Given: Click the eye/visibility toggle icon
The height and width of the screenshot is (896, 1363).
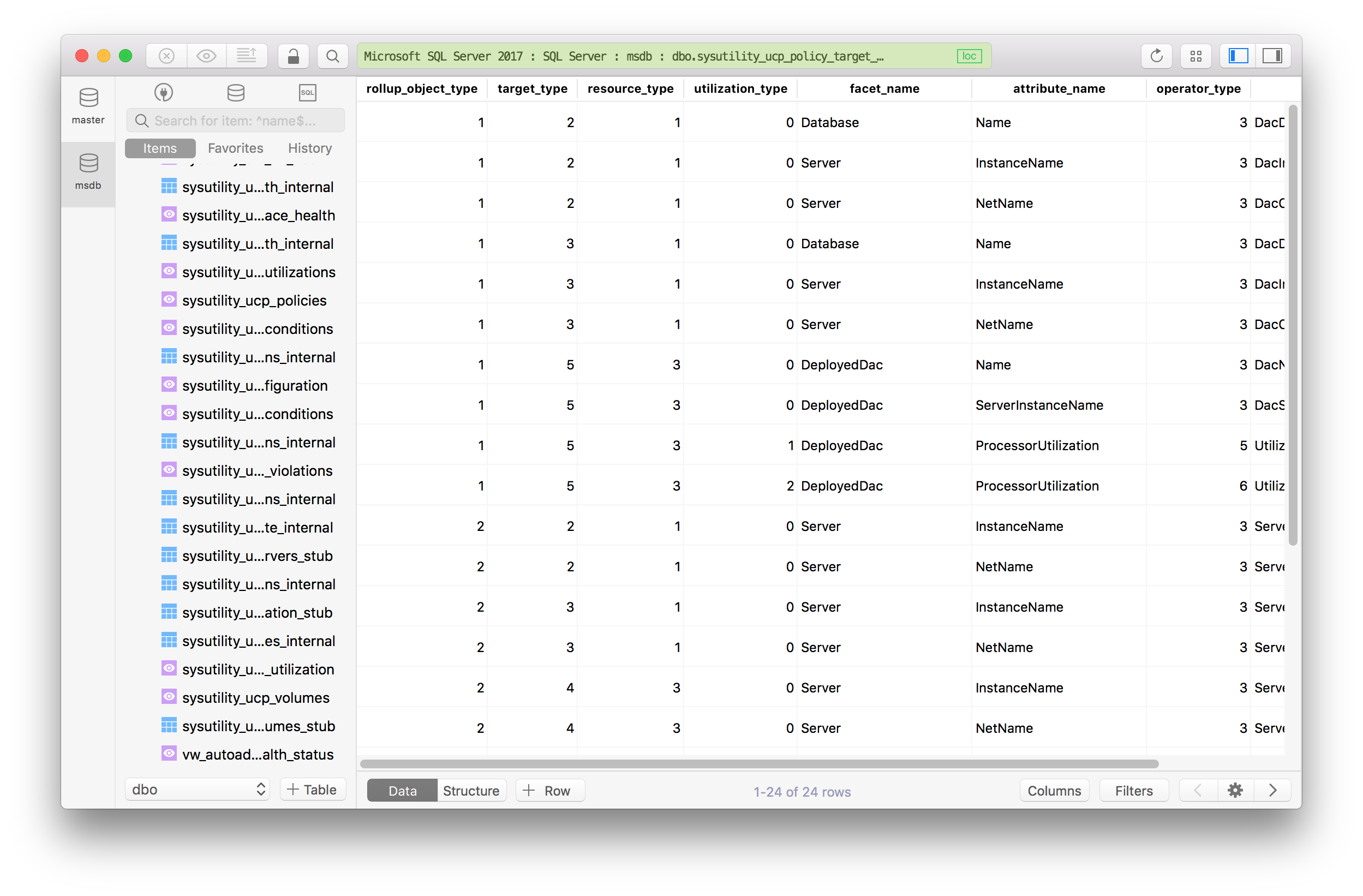Looking at the screenshot, I should pyautogui.click(x=205, y=56).
